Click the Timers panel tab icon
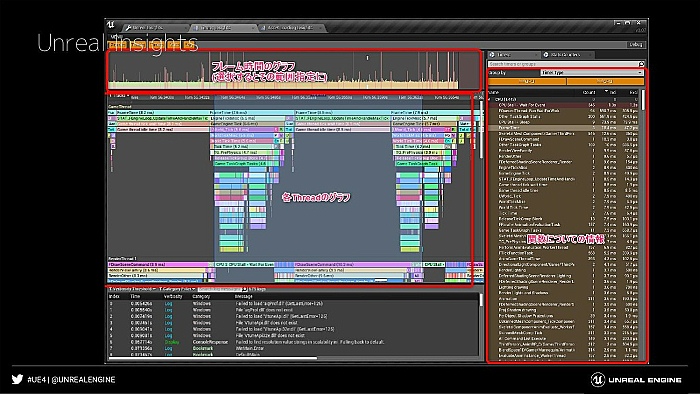The height and width of the screenshot is (394, 700). pyautogui.click(x=492, y=54)
